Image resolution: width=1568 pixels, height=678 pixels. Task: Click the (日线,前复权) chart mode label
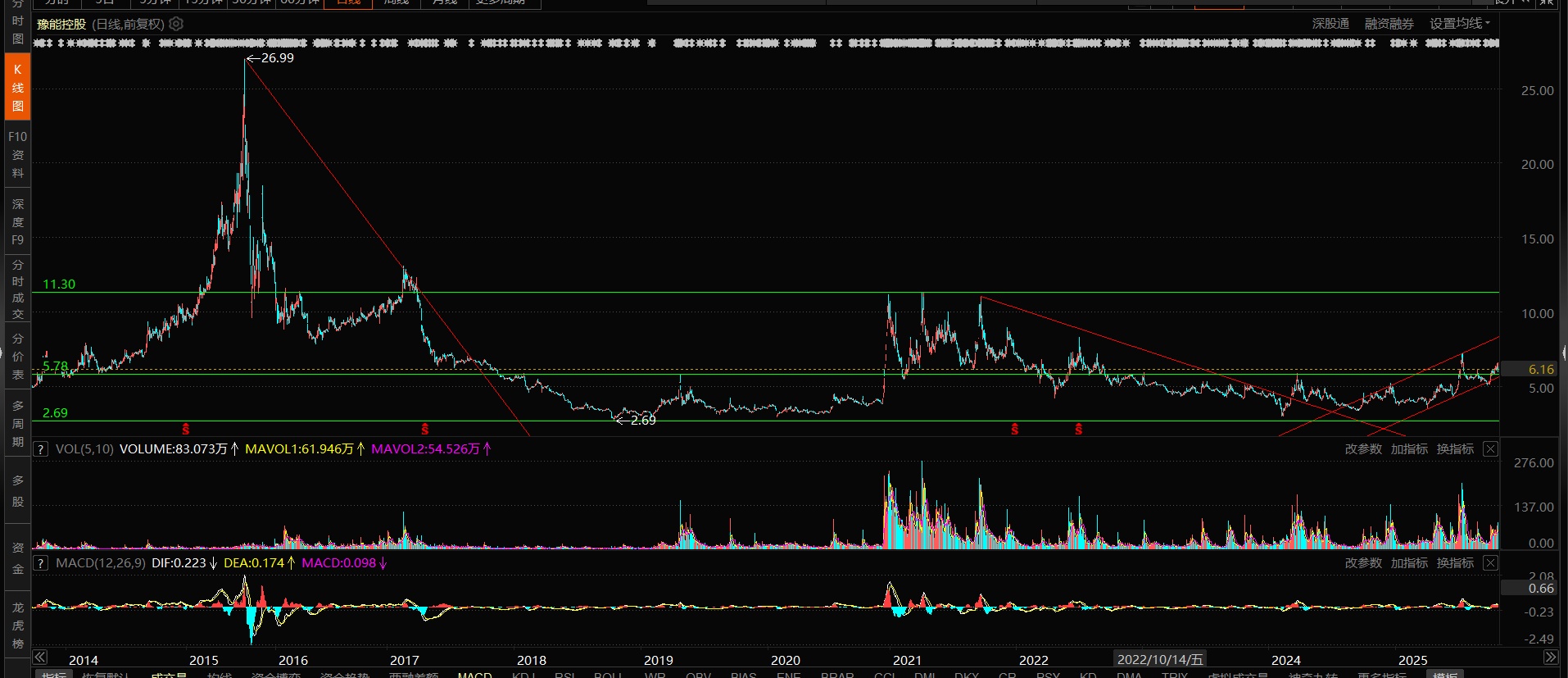(128, 24)
